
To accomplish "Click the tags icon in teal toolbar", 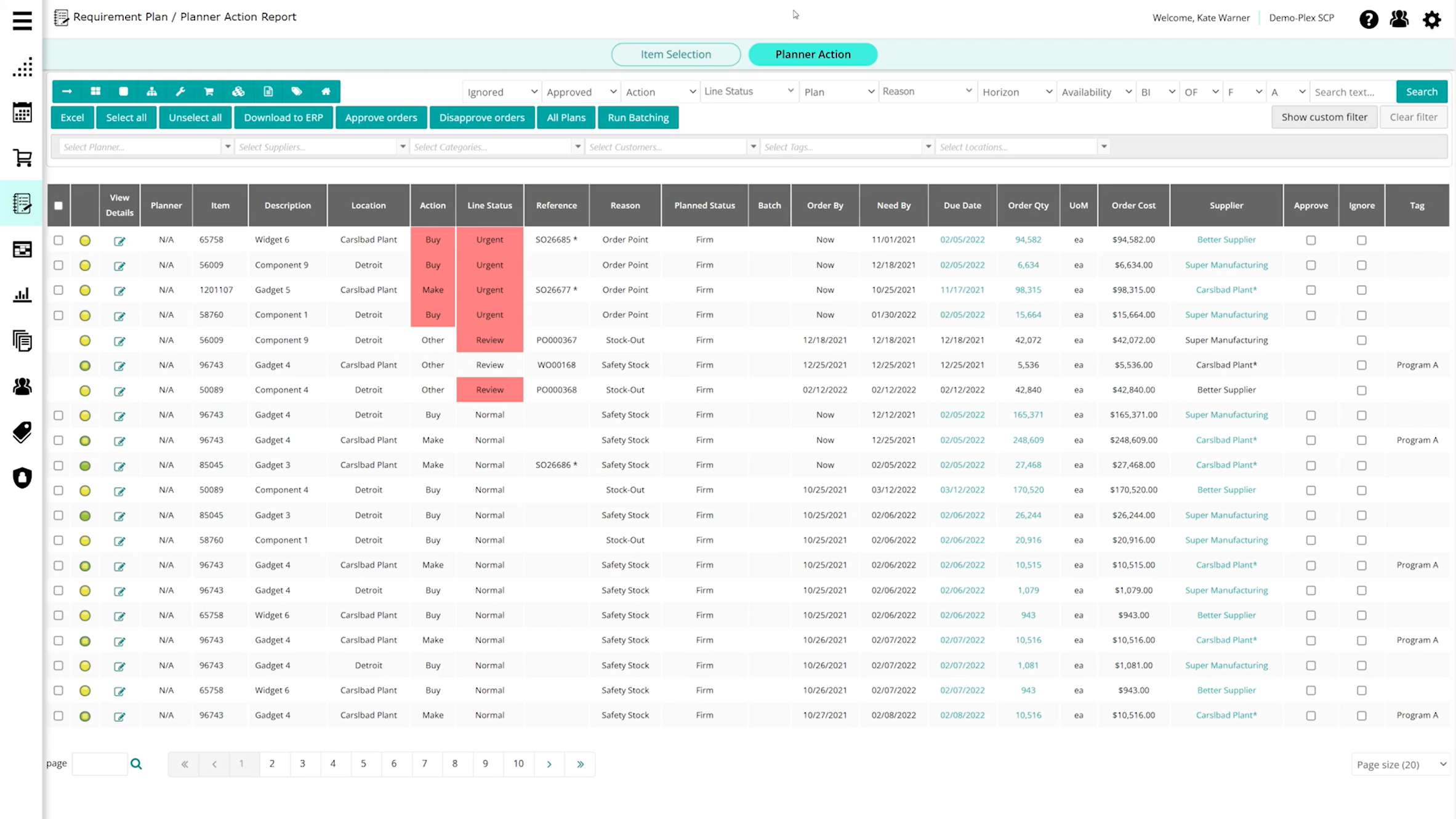I will (297, 92).
